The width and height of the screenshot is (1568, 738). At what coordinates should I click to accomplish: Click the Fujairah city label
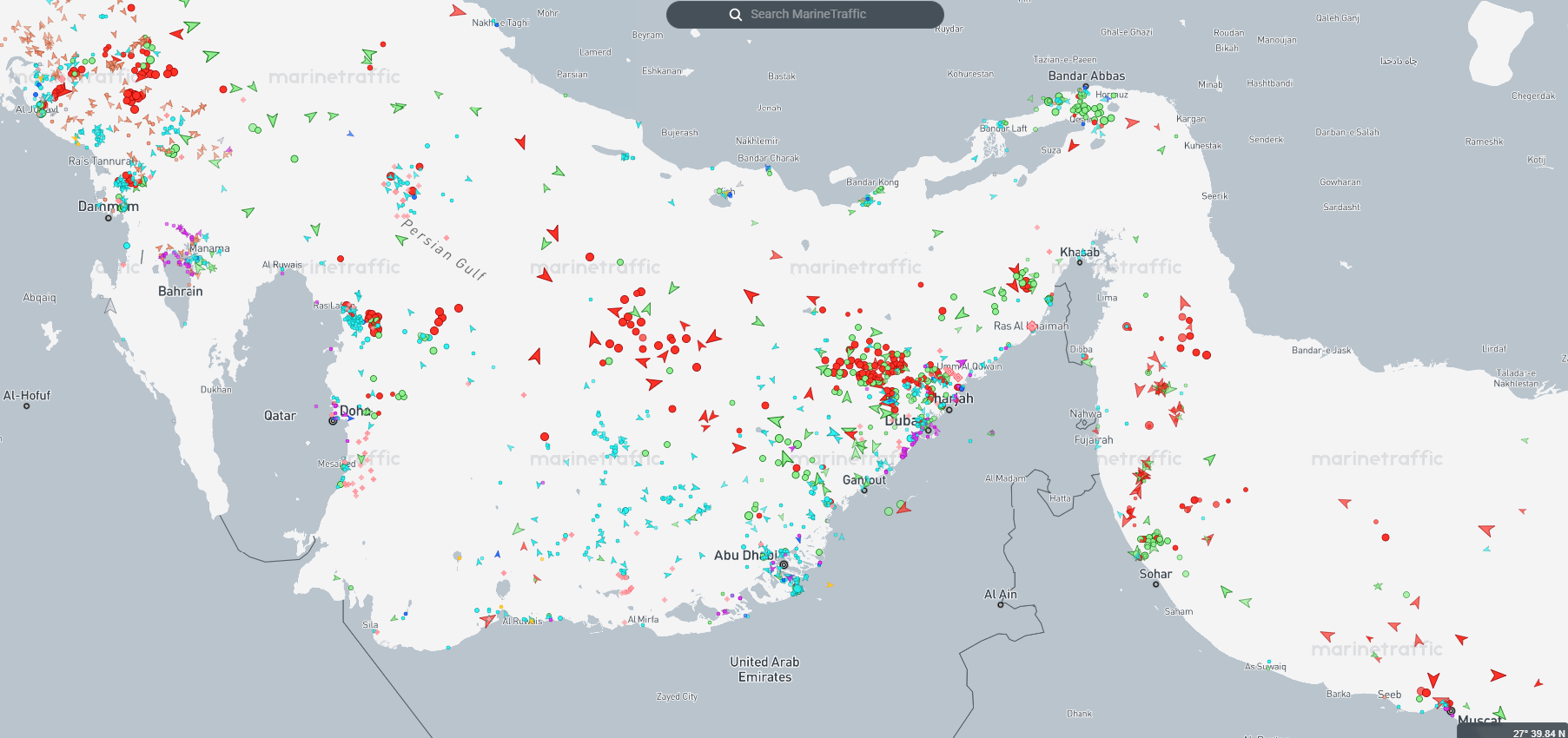[1094, 440]
